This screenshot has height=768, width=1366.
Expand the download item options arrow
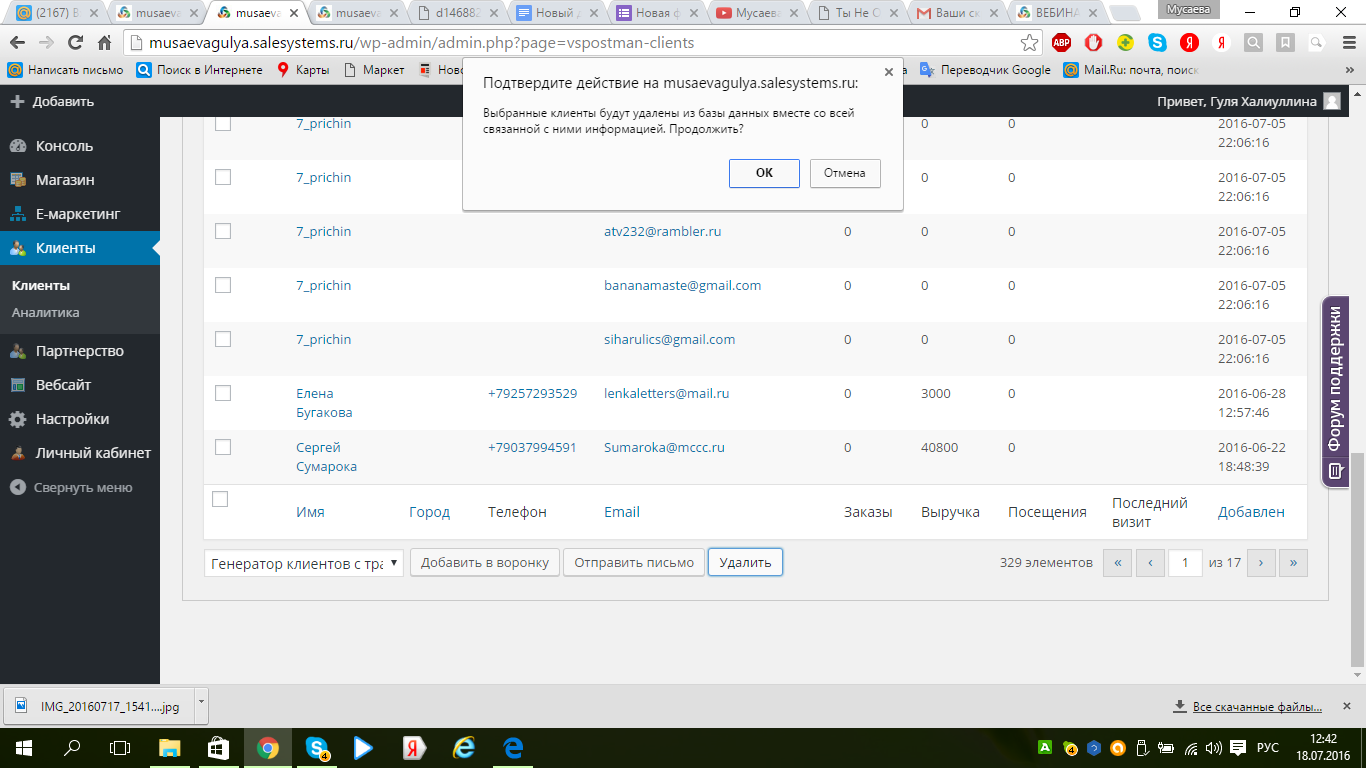pos(201,702)
